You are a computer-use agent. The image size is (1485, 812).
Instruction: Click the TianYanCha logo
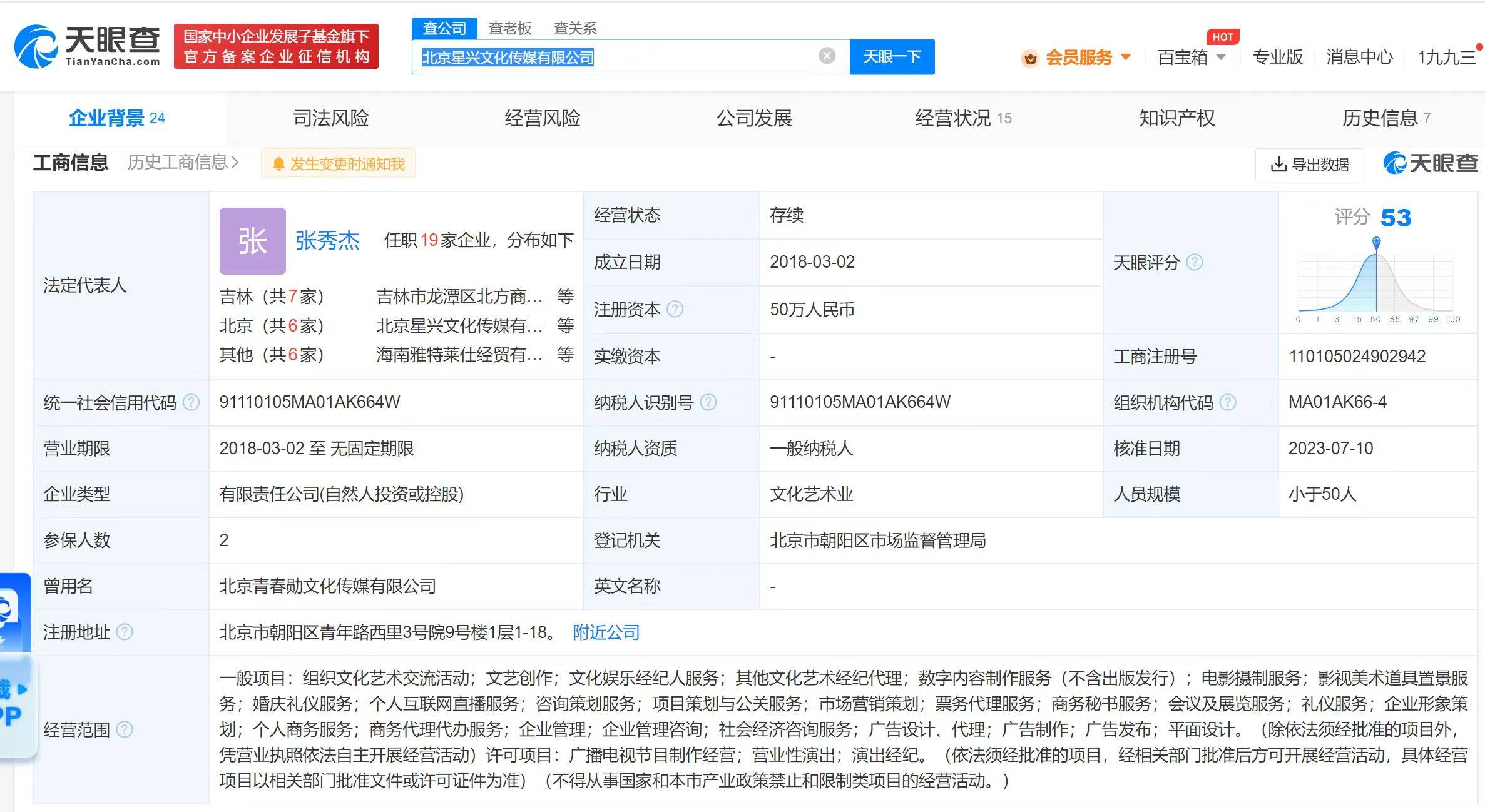pos(87,46)
